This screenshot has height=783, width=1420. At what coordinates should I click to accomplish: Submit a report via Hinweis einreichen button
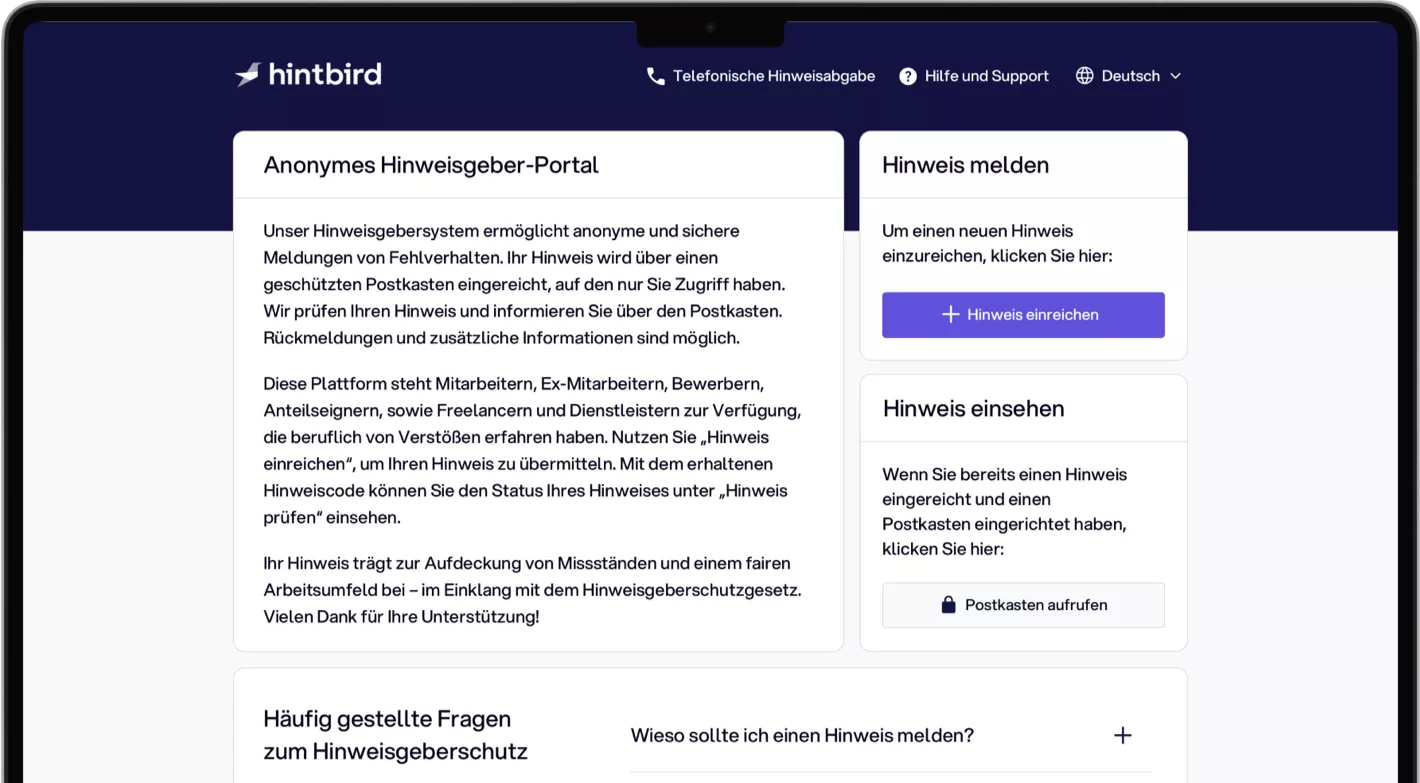click(x=1023, y=315)
